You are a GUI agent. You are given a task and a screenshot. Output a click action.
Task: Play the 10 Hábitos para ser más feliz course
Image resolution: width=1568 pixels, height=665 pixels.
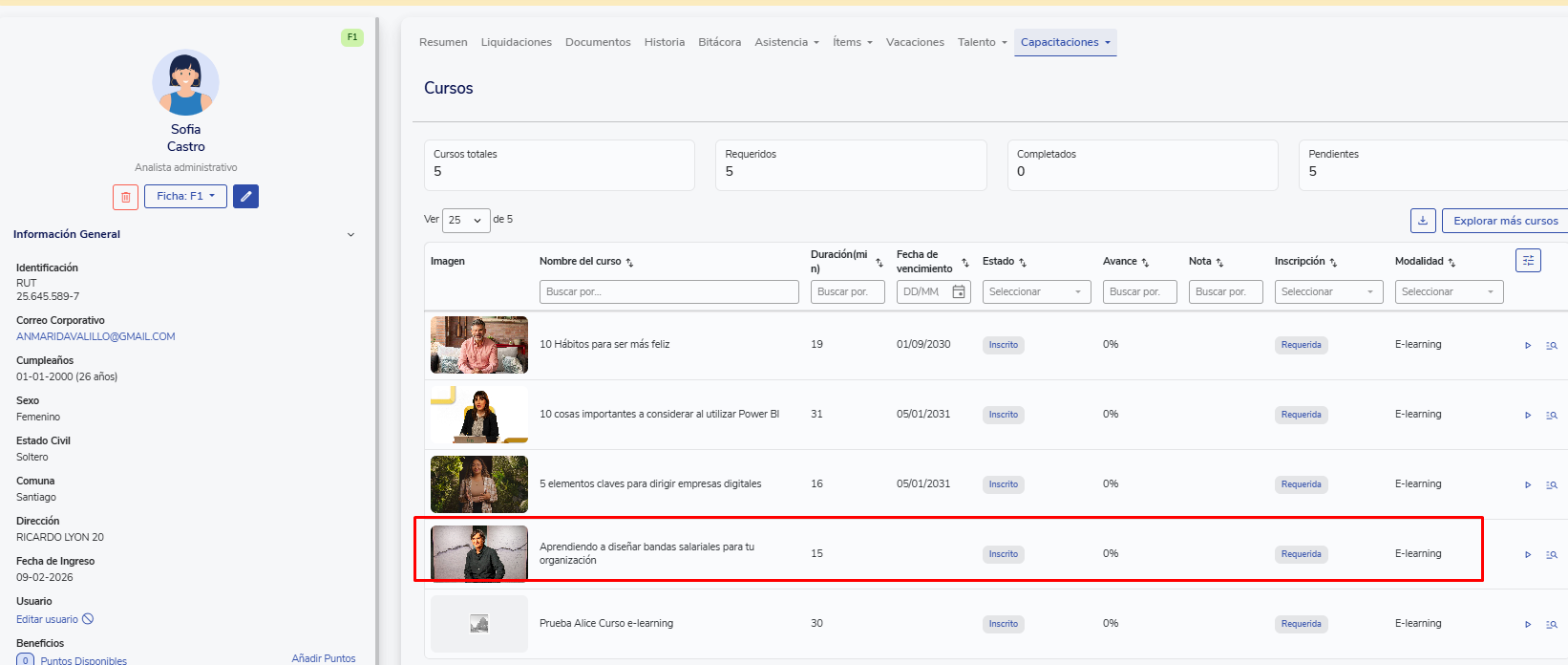tap(1528, 346)
